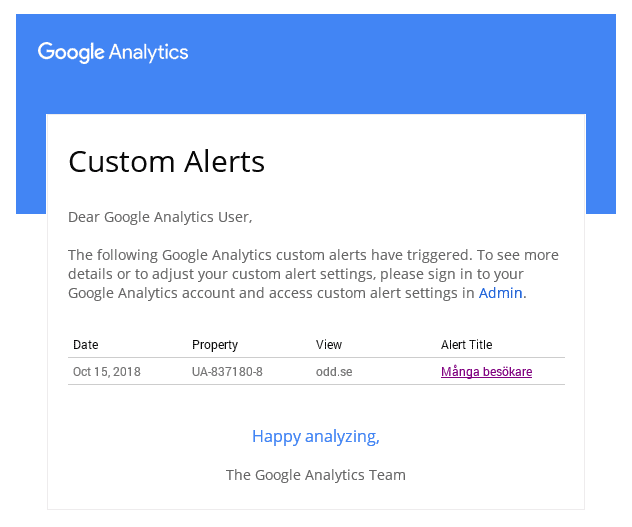
Task: Click the custom alerts triggered paragraph
Action: click(314, 274)
